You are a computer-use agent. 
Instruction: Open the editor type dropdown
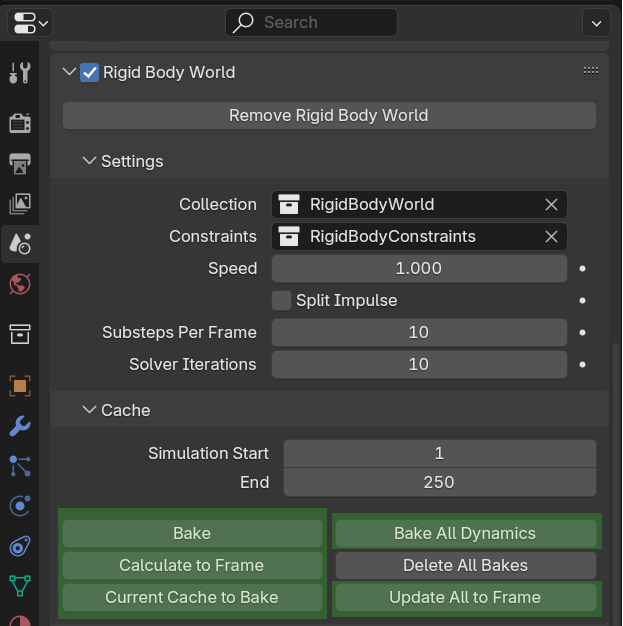click(x=30, y=23)
